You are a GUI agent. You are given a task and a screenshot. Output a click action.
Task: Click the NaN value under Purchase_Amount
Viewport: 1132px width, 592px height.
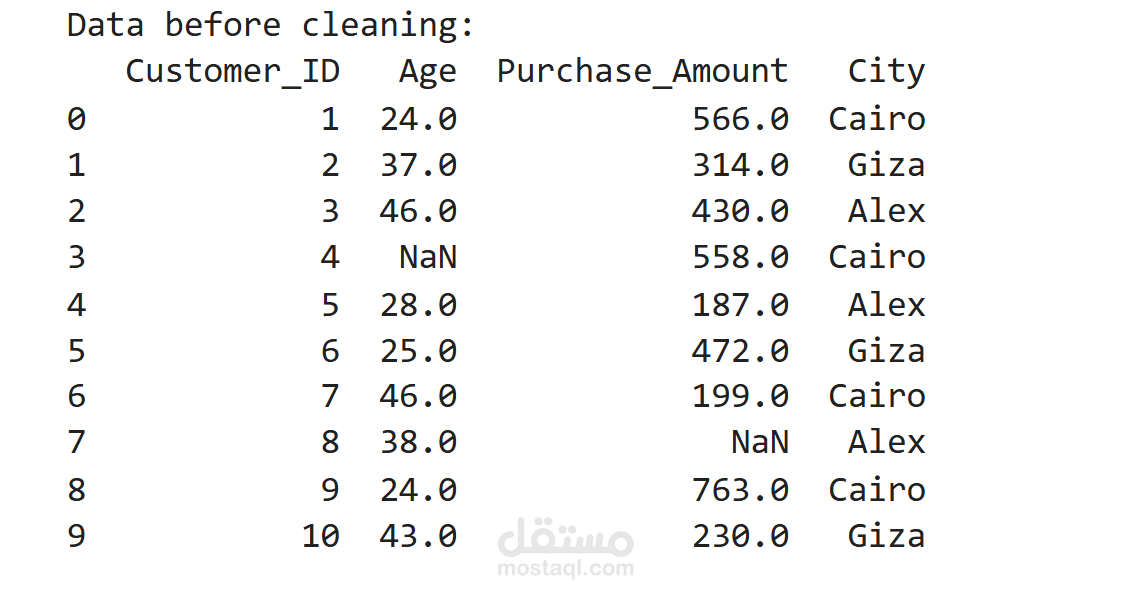(759, 442)
